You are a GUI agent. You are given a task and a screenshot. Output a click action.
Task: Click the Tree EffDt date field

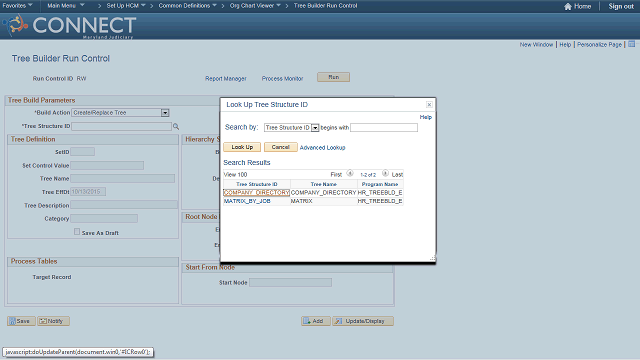tap(88, 191)
